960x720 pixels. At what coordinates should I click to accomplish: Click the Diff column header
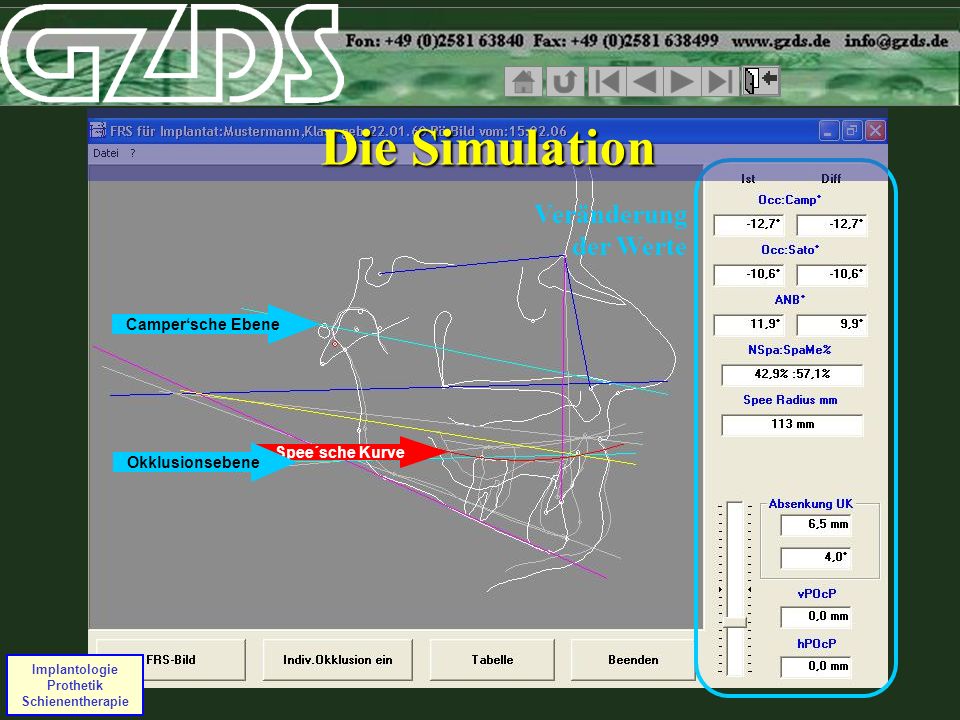tap(831, 179)
